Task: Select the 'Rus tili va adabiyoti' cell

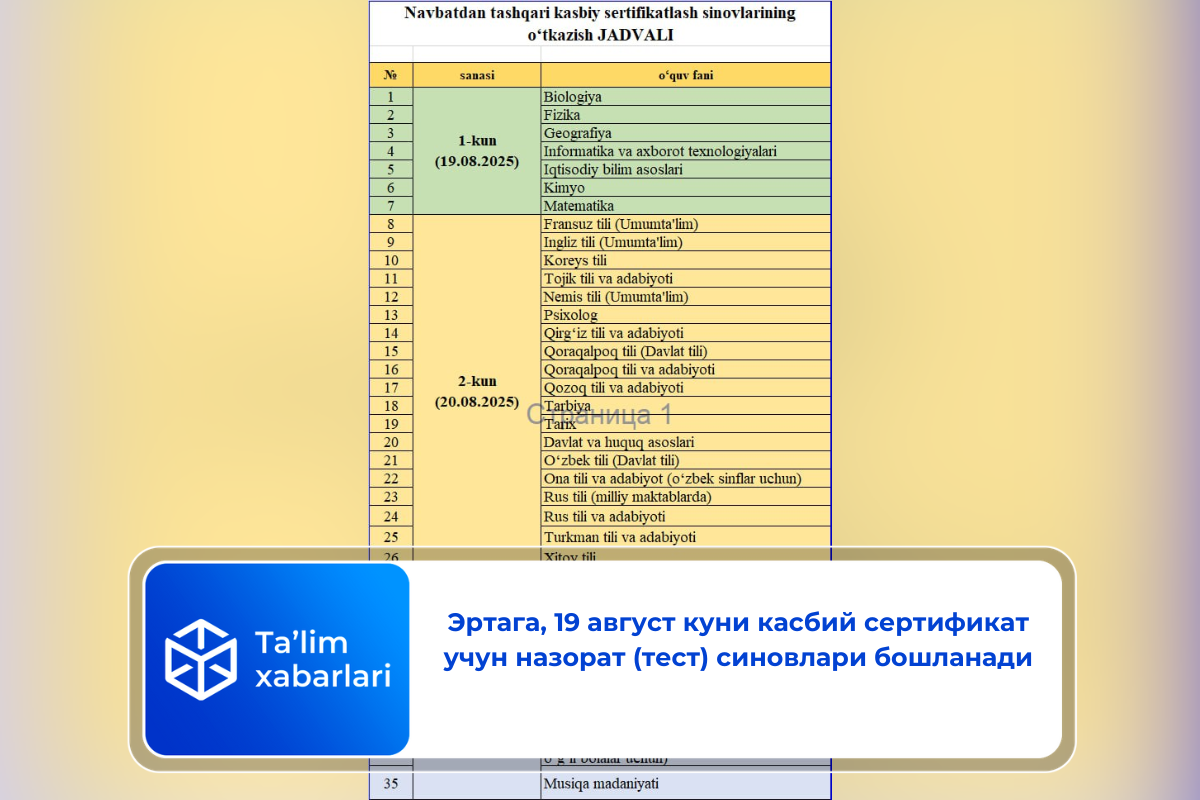Action: click(686, 516)
